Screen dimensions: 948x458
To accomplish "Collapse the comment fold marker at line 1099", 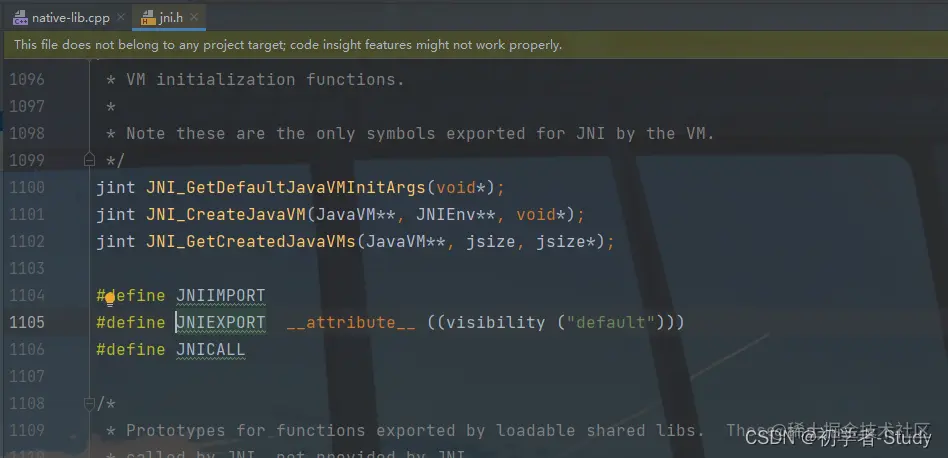I will pos(89,160).
